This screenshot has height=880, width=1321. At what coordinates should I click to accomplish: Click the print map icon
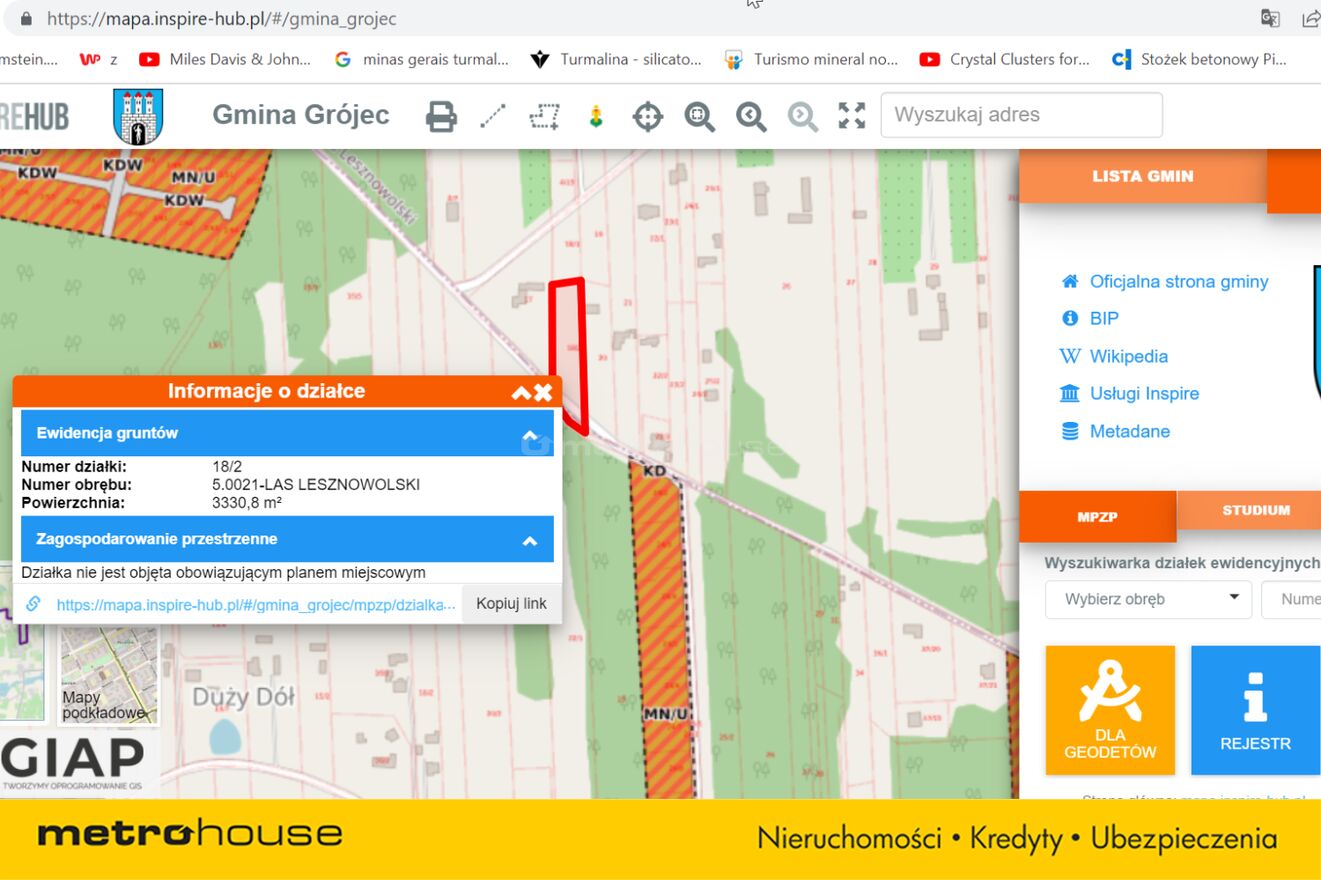(441, 117)
